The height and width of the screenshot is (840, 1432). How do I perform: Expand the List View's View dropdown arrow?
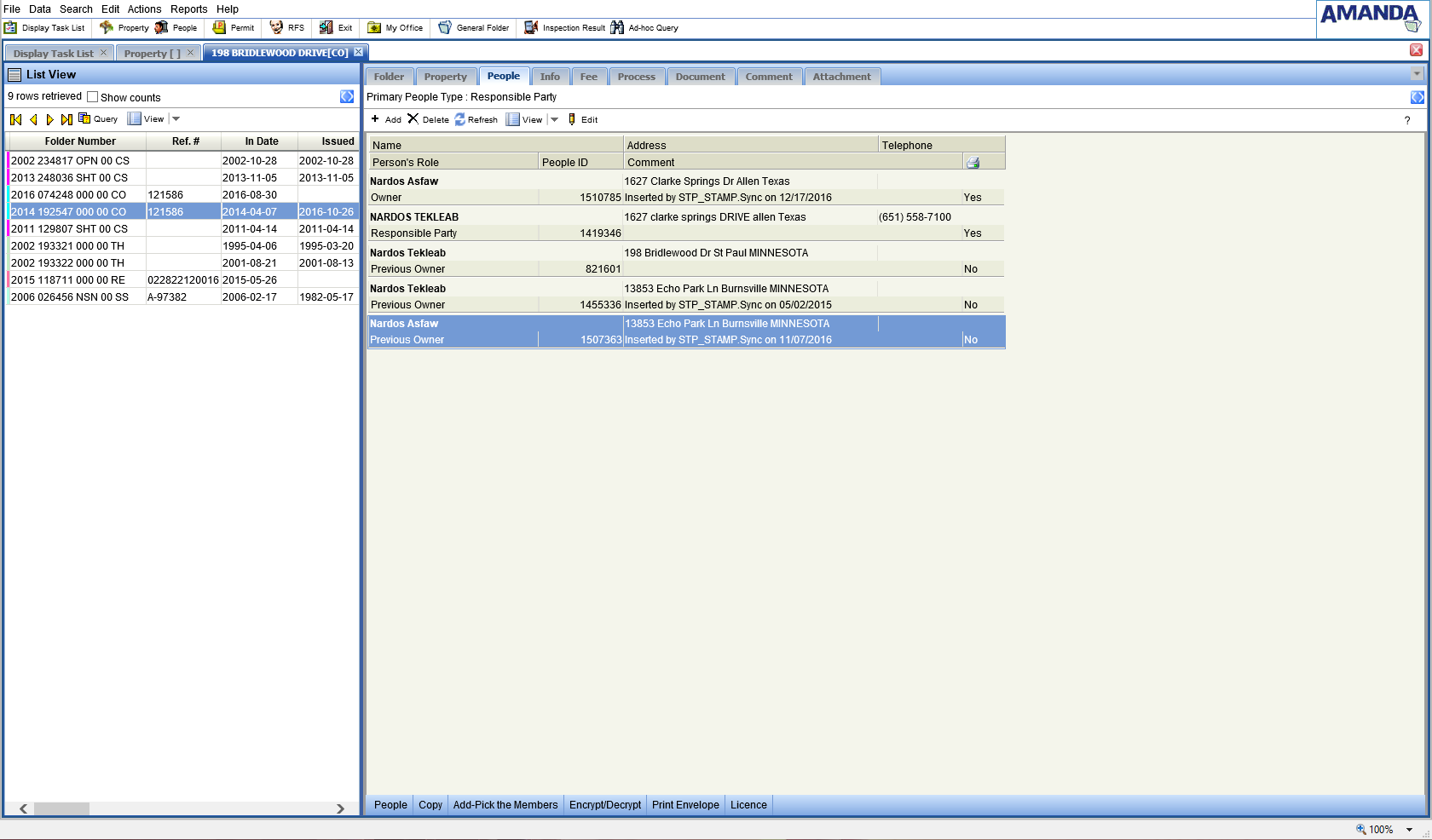tap(176, 119)
